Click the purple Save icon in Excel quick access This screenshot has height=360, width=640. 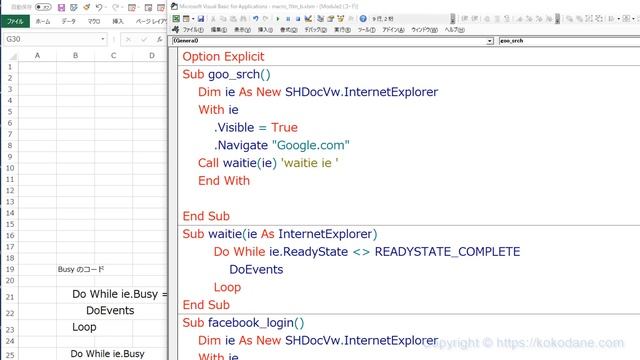(x=61, y=7)
